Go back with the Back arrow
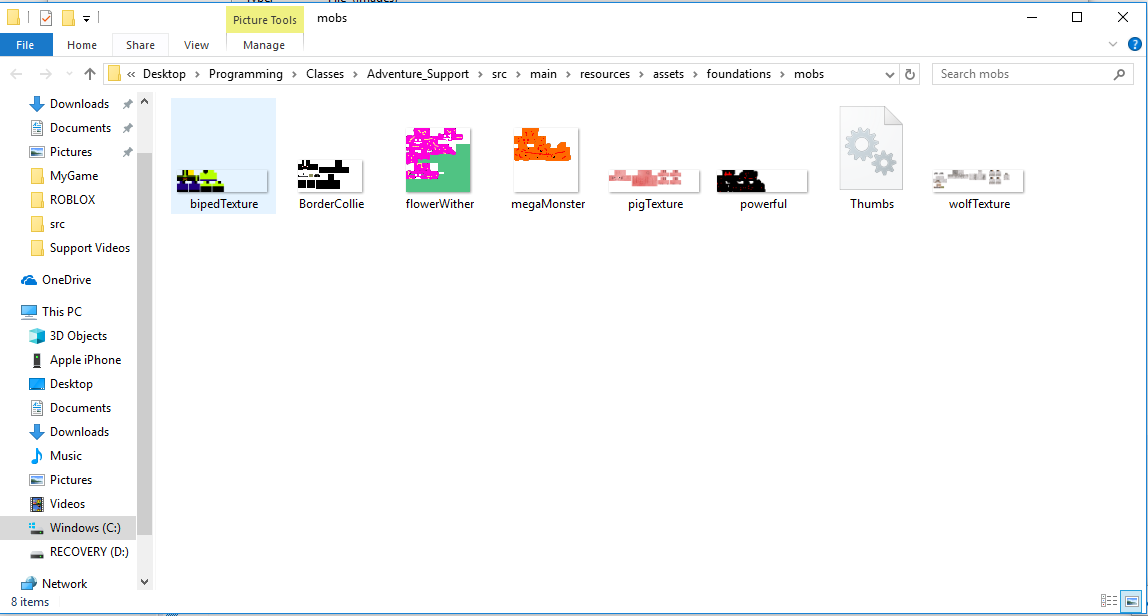Screen dimensions: 1148x616 [x=16, y=74]
